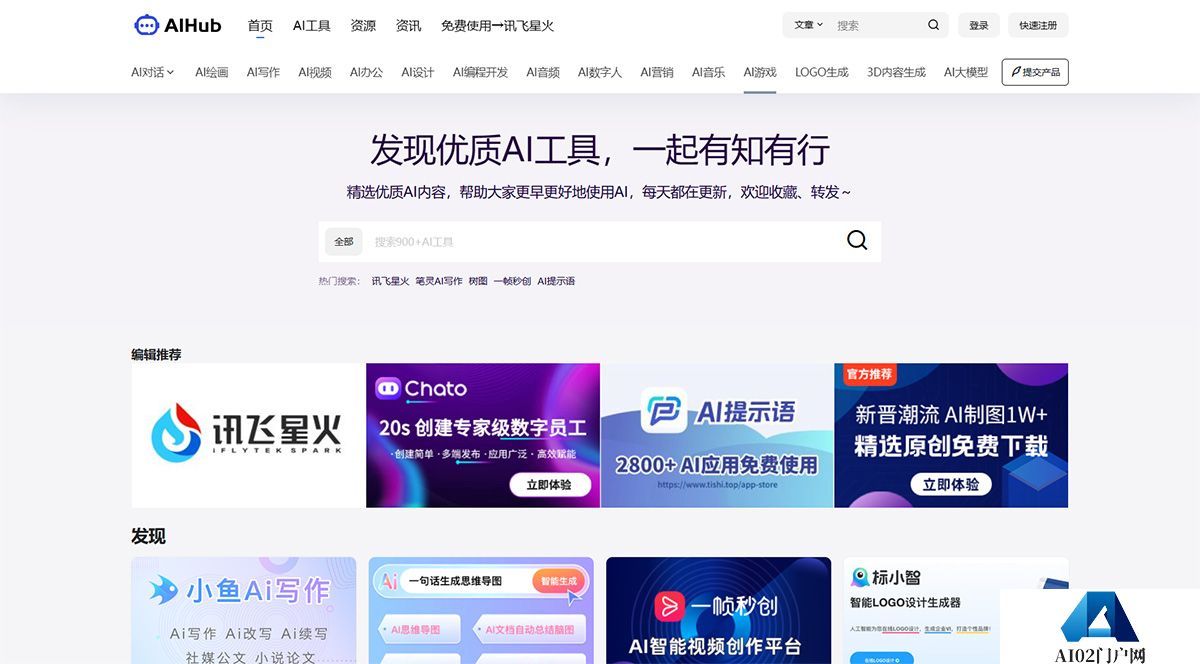Click the 编辑推荐 section heading
Viewport: 1200px width, 664px height.
coord(156,354)
